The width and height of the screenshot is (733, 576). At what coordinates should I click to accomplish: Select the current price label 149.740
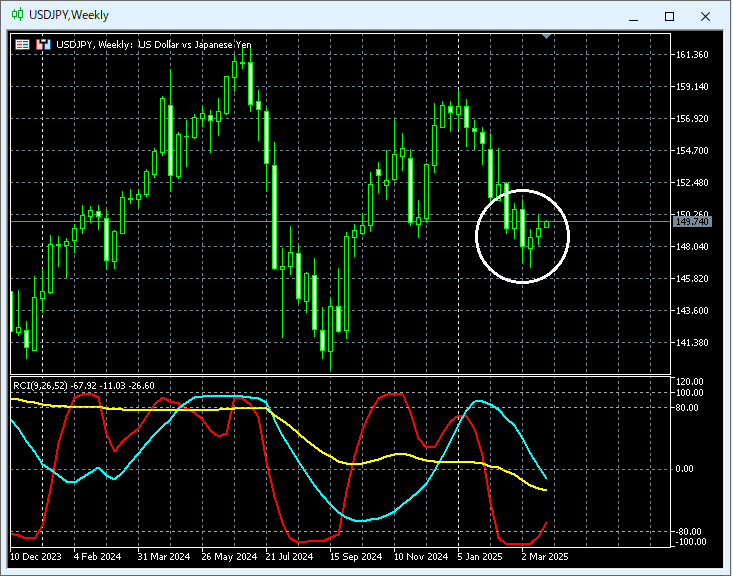point(692,222)
